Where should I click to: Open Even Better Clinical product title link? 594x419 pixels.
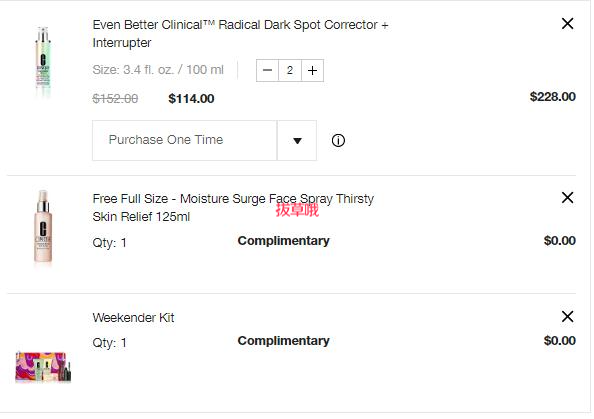(x=241, y=34)
